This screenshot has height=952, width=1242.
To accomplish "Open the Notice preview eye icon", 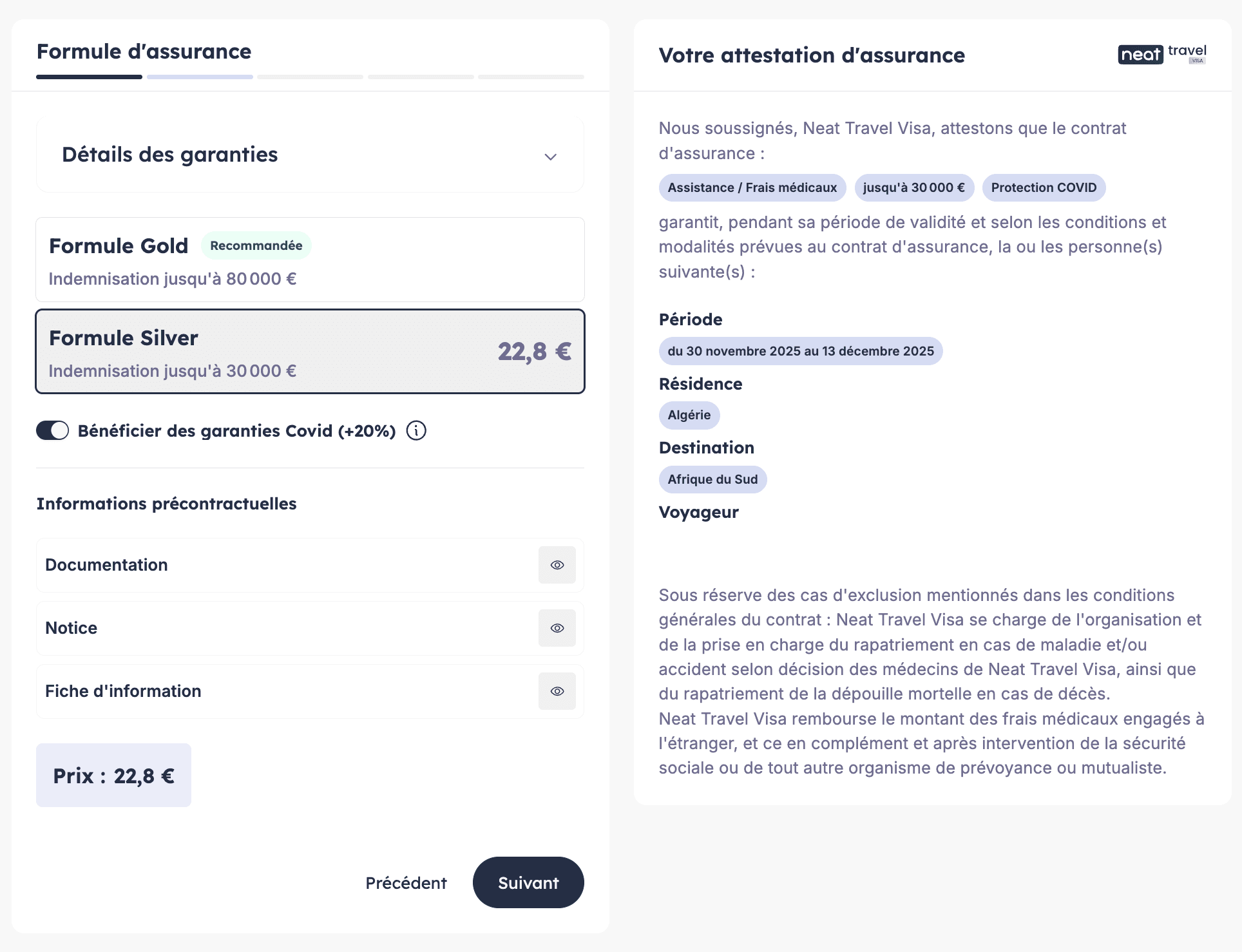I will click(x=557, y=628).
